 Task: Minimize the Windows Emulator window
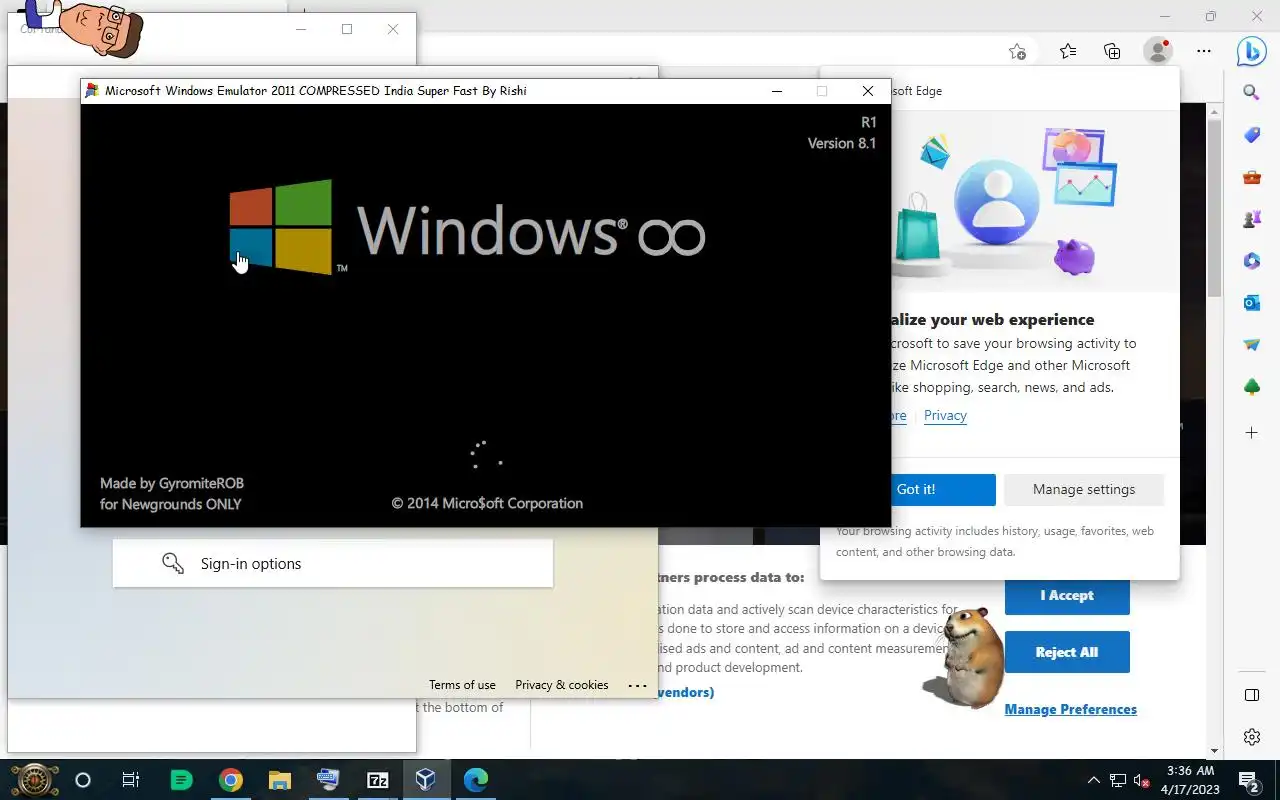(777, 91)
